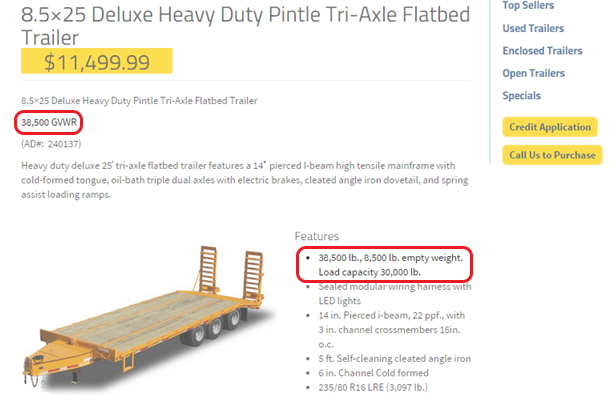
Task: Click the 38,500 GVWR text
Action: (x=49, y=122)
